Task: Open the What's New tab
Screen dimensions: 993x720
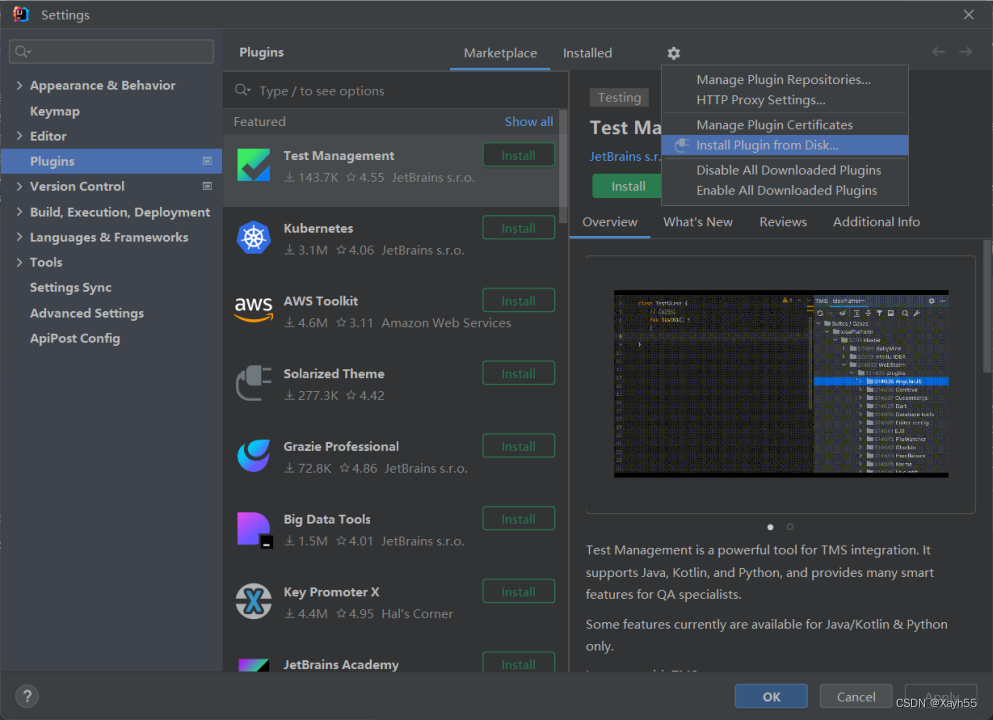Action: (697, 222)
